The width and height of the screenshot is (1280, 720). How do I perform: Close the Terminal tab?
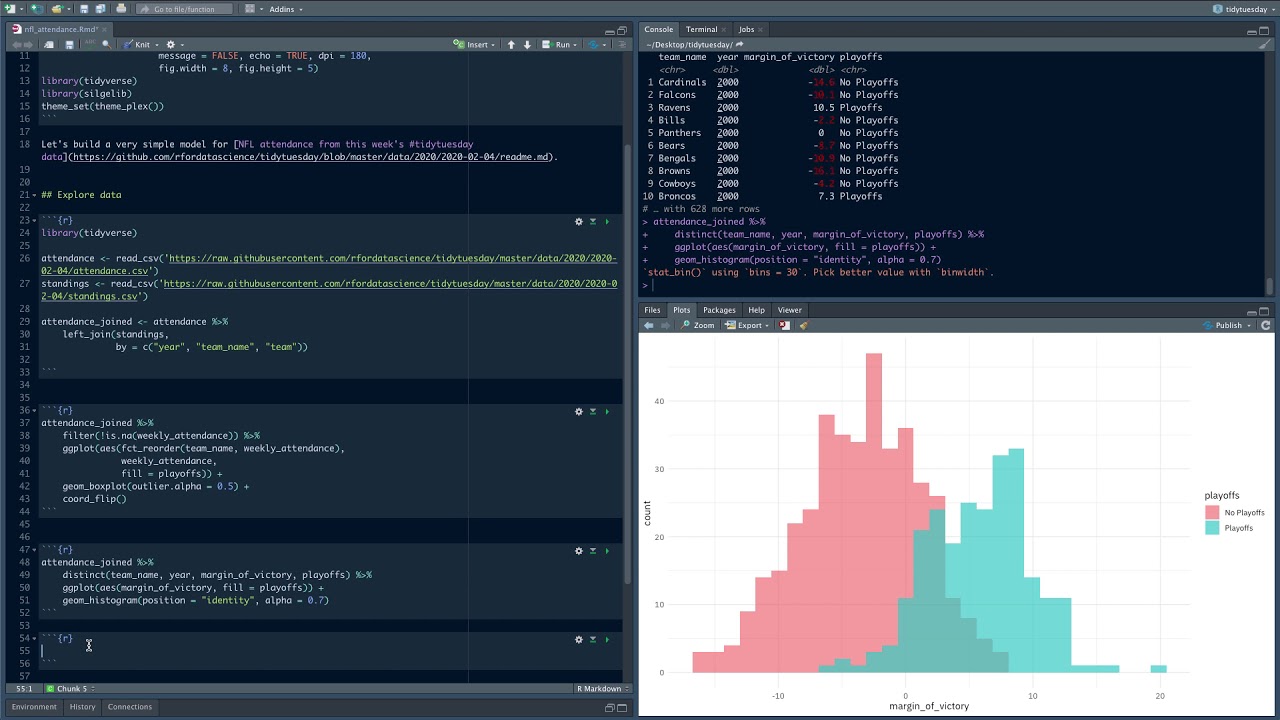(x=725, y=30)
